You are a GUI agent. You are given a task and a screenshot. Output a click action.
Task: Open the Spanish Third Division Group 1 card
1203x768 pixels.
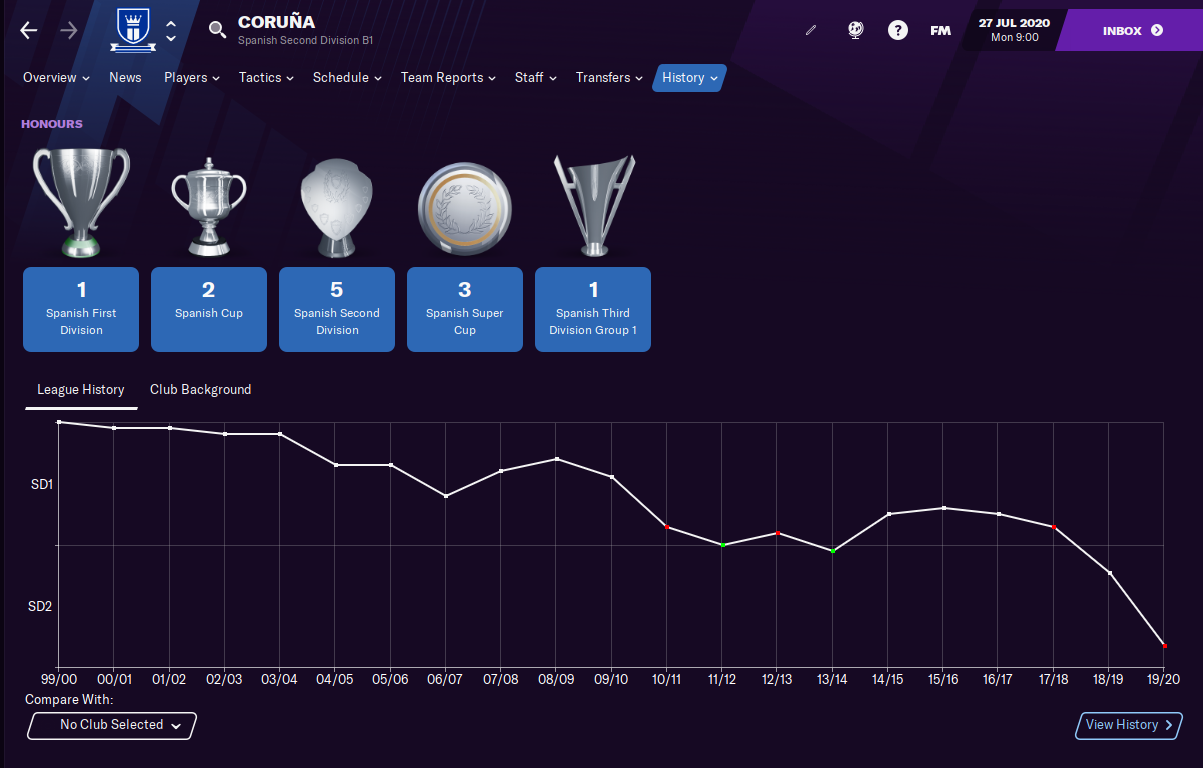pyautogui.click(x=593, y=309)
